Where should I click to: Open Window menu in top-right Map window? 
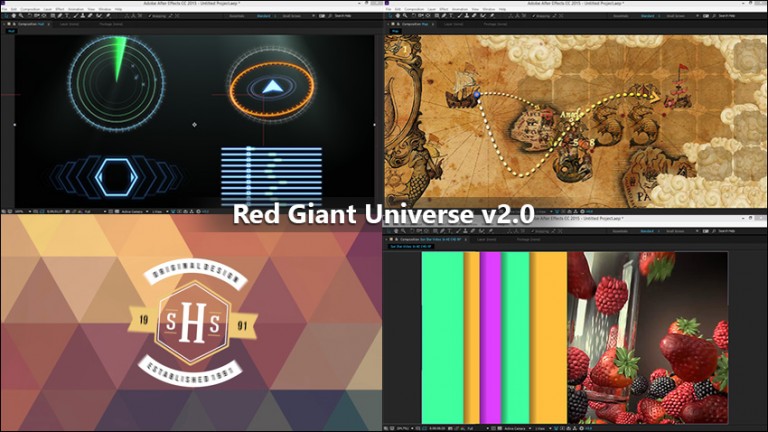click(489, 9)
